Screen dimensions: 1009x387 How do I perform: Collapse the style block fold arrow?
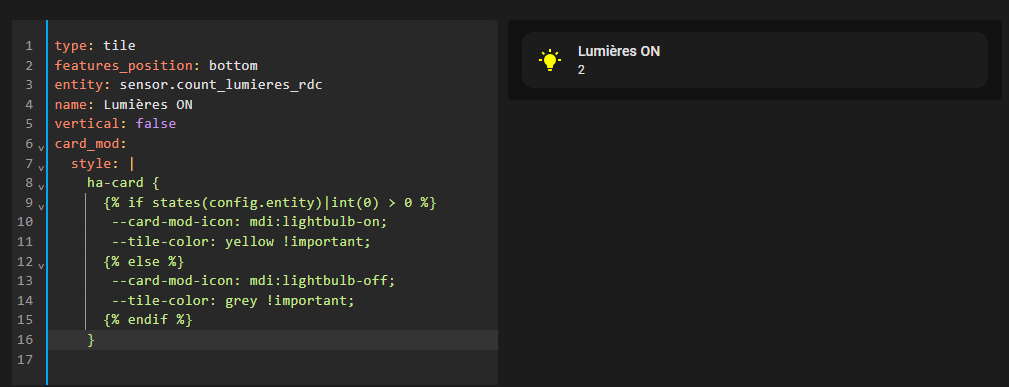(x=41, y=167)
